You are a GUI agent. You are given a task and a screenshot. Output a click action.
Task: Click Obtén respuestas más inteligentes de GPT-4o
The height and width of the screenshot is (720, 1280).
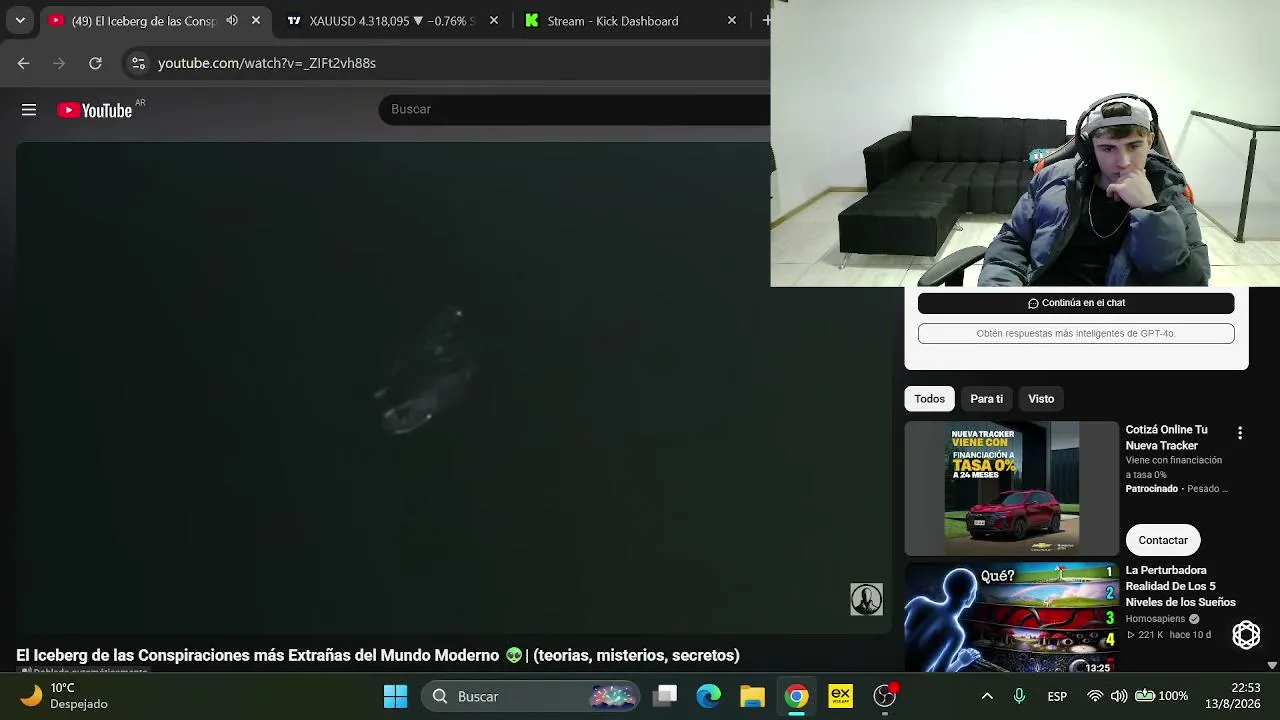pyautogui.click(x=1076, y=333)
